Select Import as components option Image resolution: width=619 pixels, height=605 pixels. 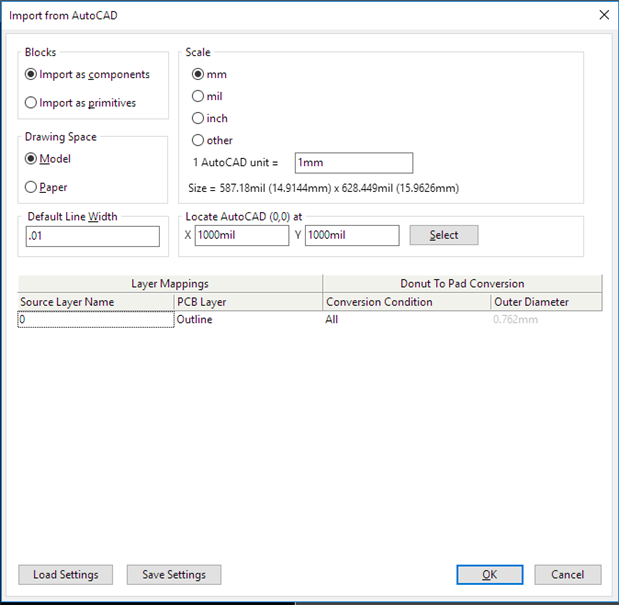87,75
